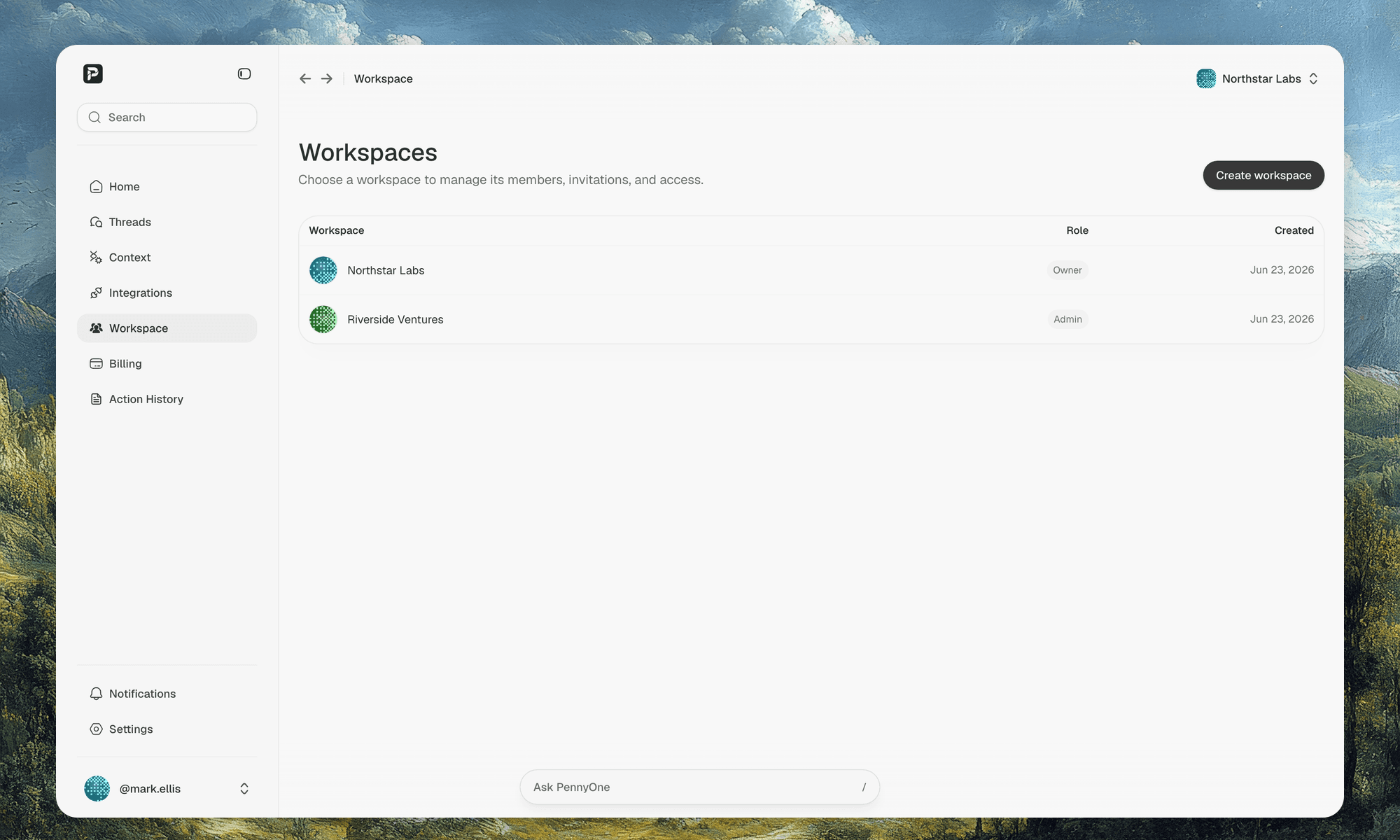Click Northstar Labs created date Jun 23, 2026
Image resolution: width=1400 pixels, height=840 pixels.
click(1282, 270)
